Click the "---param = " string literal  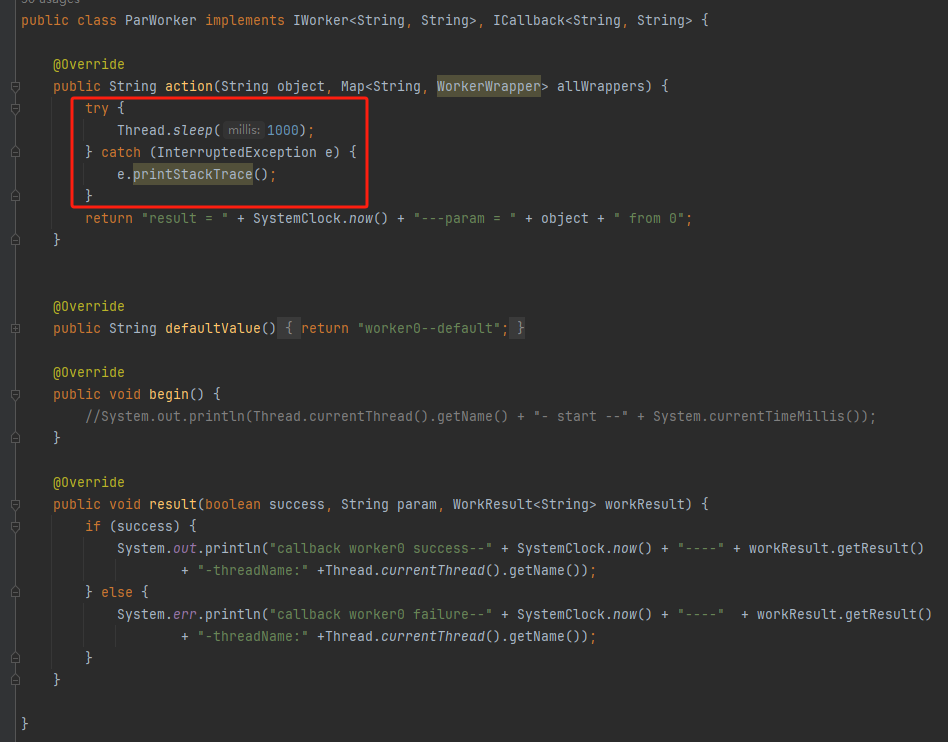point(464,218)
